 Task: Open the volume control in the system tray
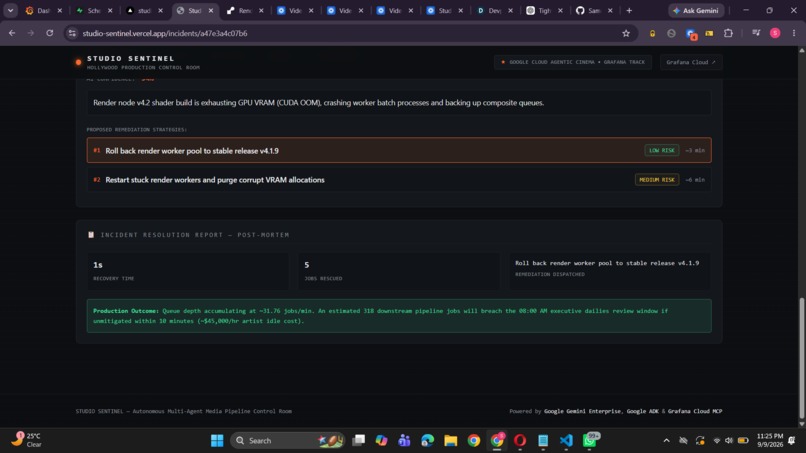point(728,440)
